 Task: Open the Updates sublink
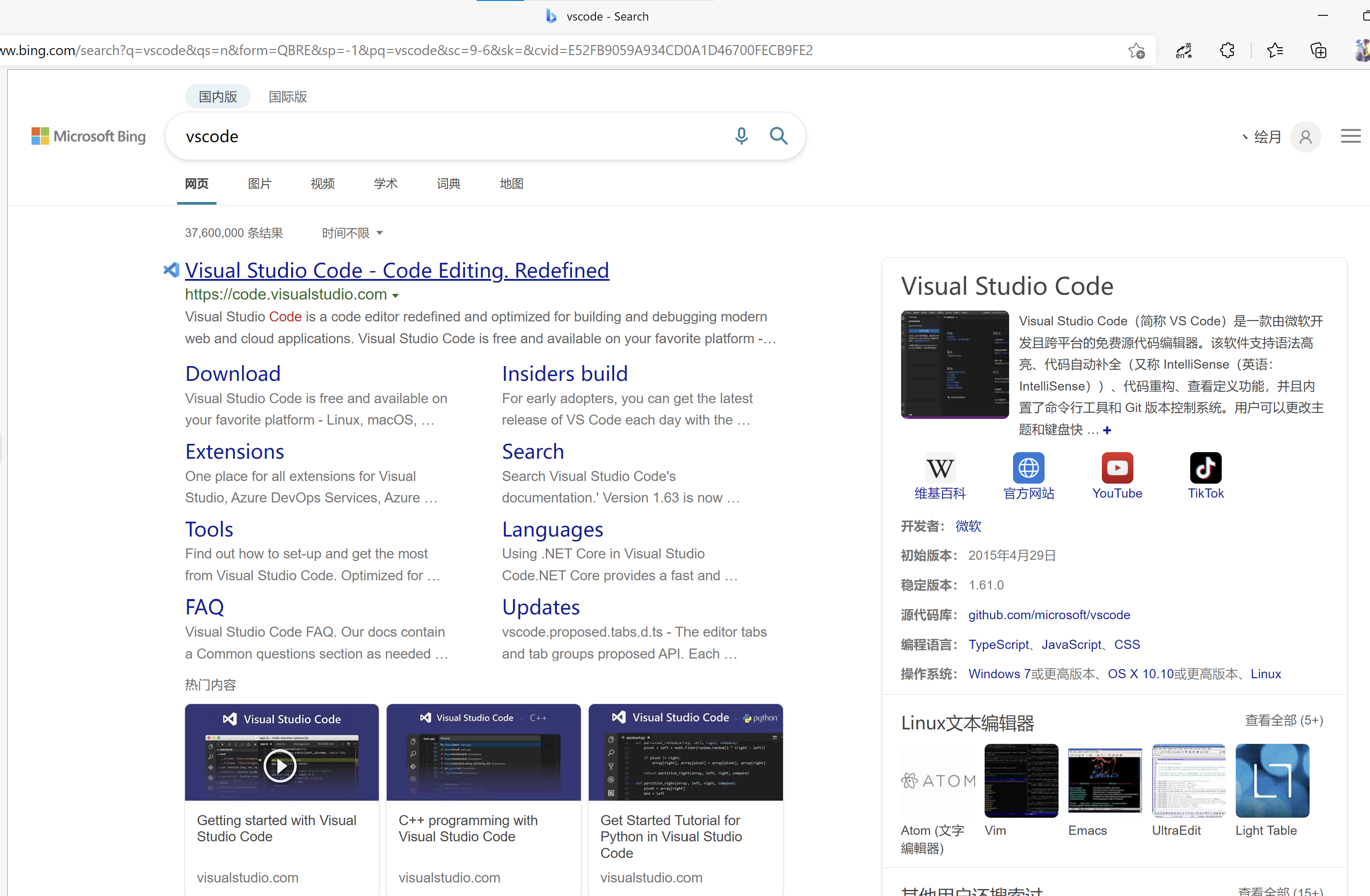tap(541, 607)
